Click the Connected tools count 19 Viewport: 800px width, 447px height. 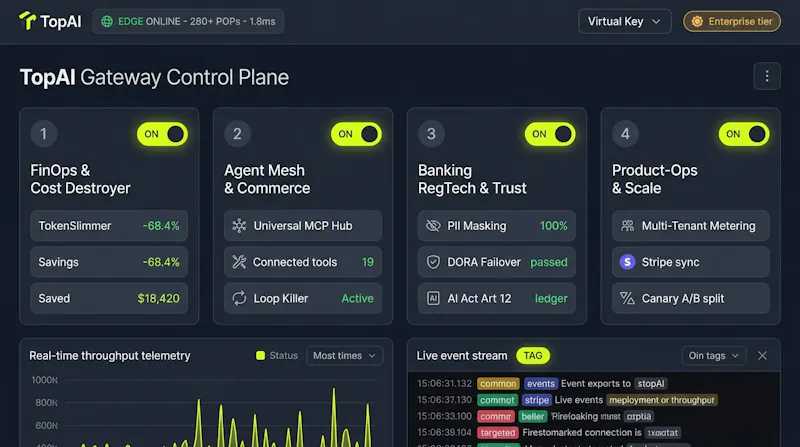[367, 262]
